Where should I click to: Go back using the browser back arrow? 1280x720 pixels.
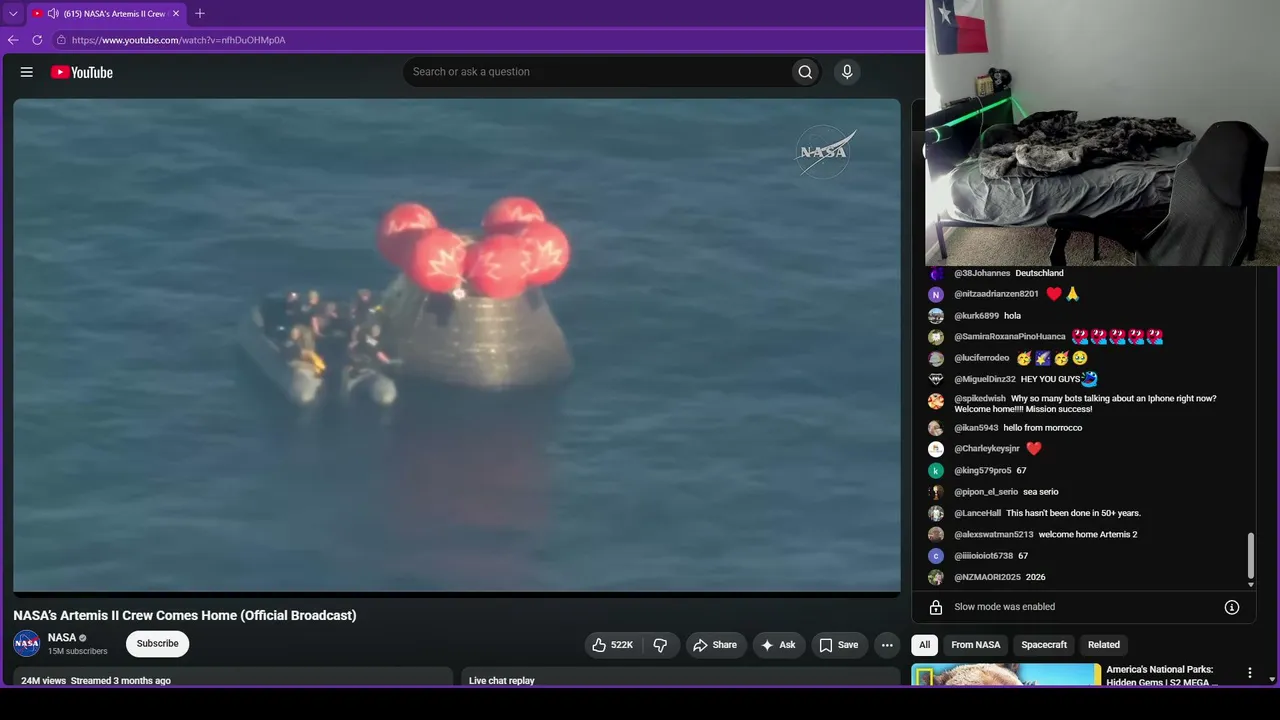tap(13, 40)
